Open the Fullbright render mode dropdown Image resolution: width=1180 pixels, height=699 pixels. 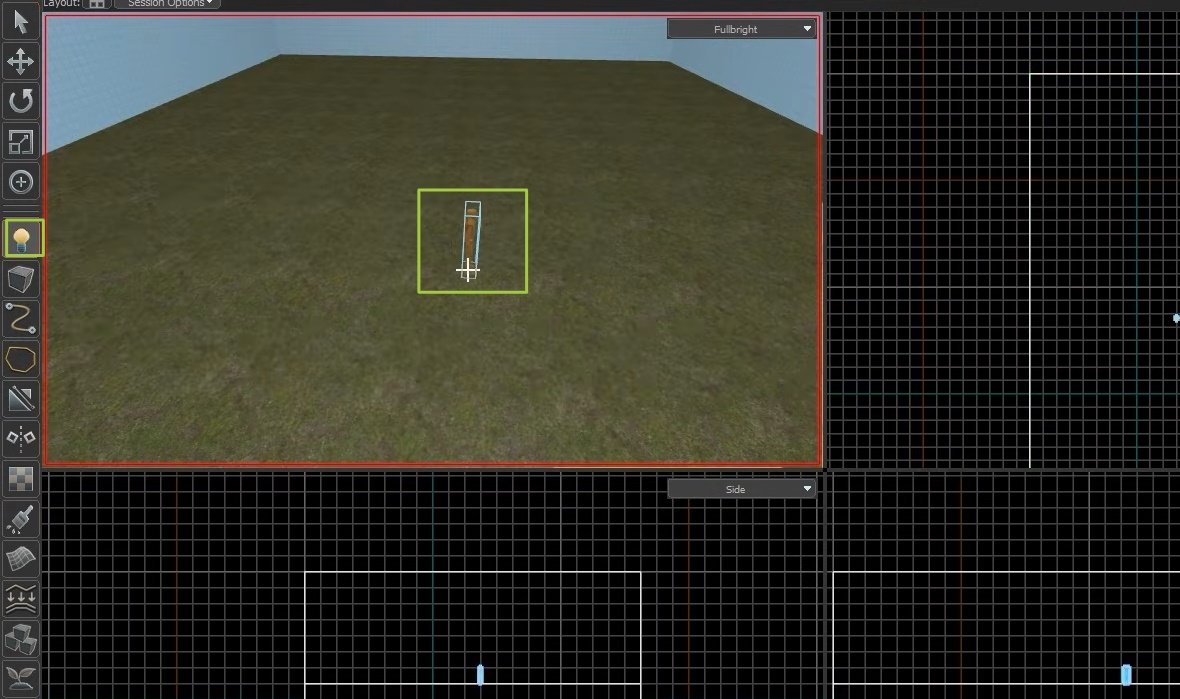741,29
